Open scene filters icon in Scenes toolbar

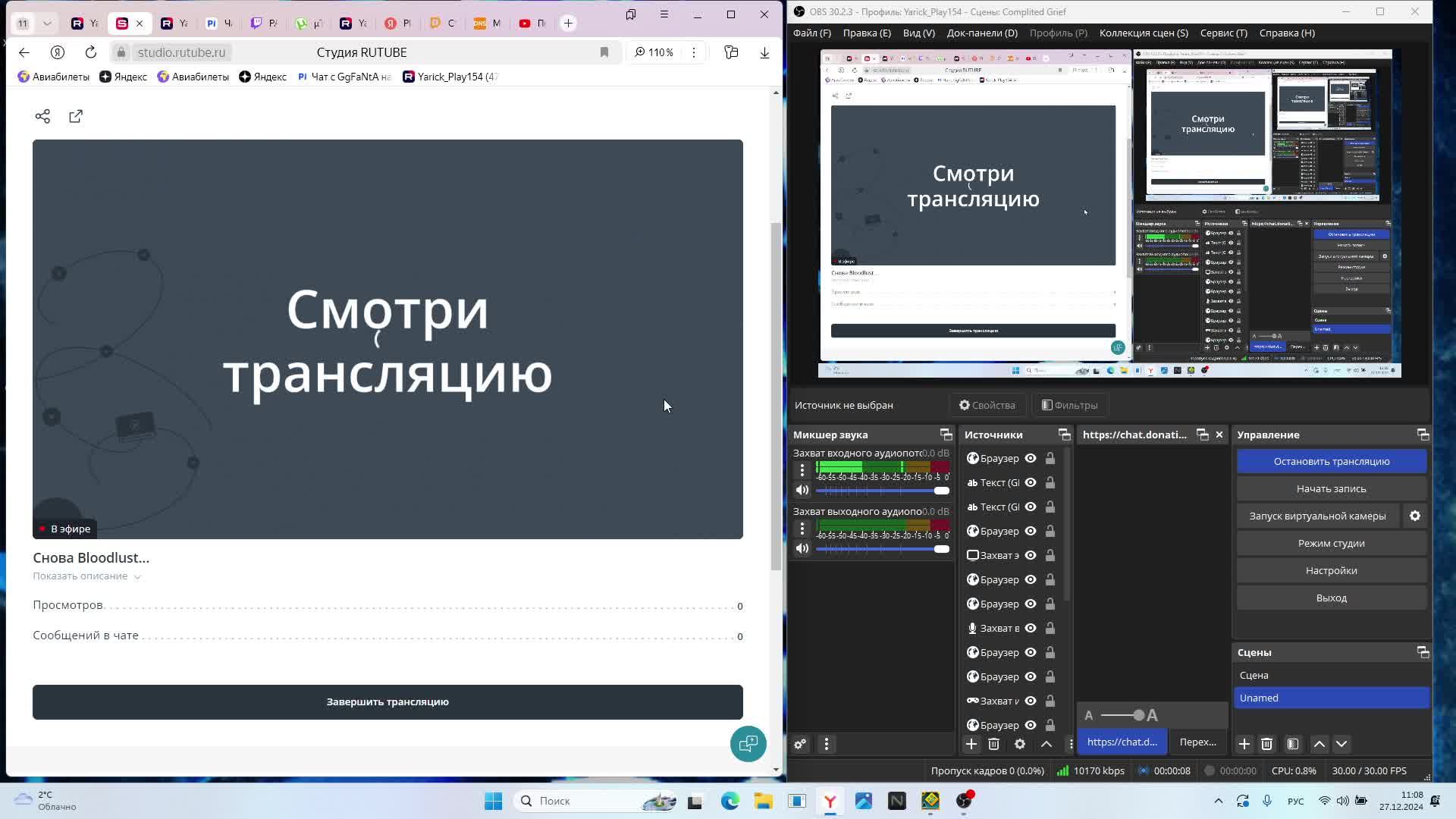[1293, 744]
